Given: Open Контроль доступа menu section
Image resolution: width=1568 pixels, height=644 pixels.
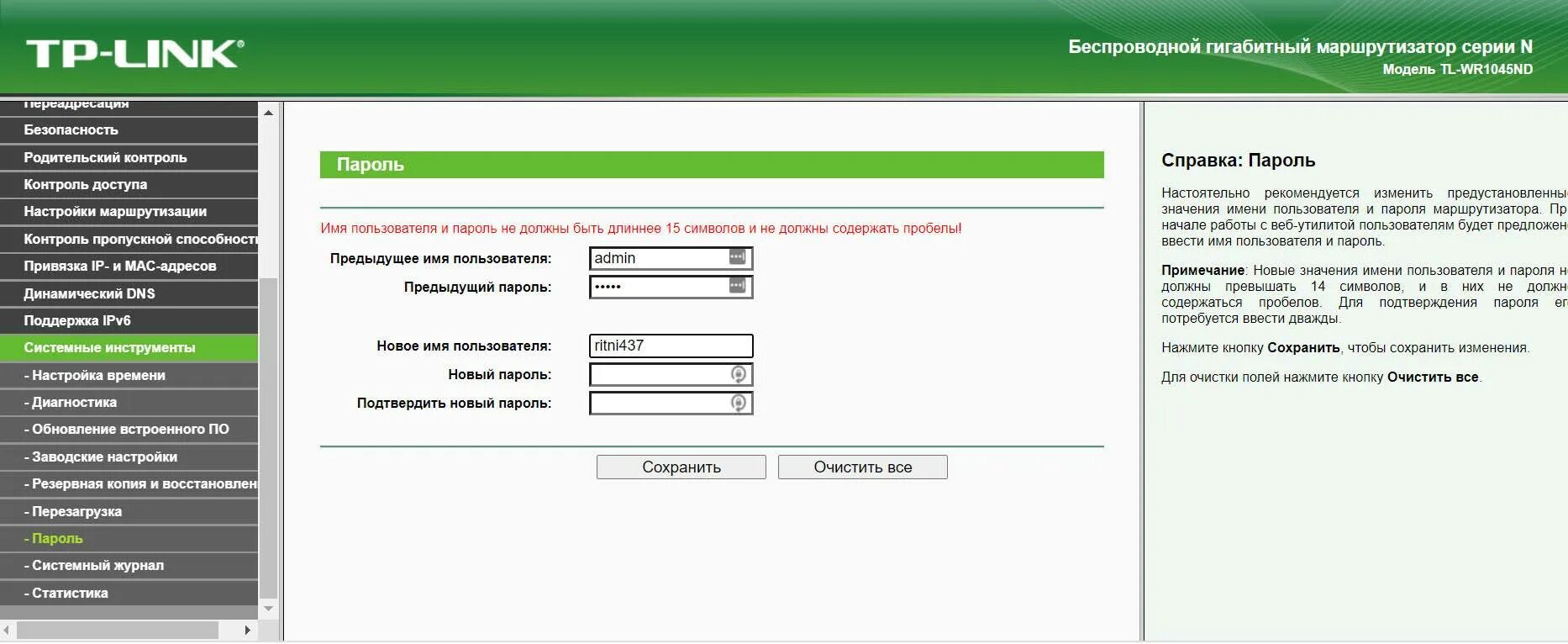Looking at the screenshot, I should pyautogui.click(x=129, y=184).
